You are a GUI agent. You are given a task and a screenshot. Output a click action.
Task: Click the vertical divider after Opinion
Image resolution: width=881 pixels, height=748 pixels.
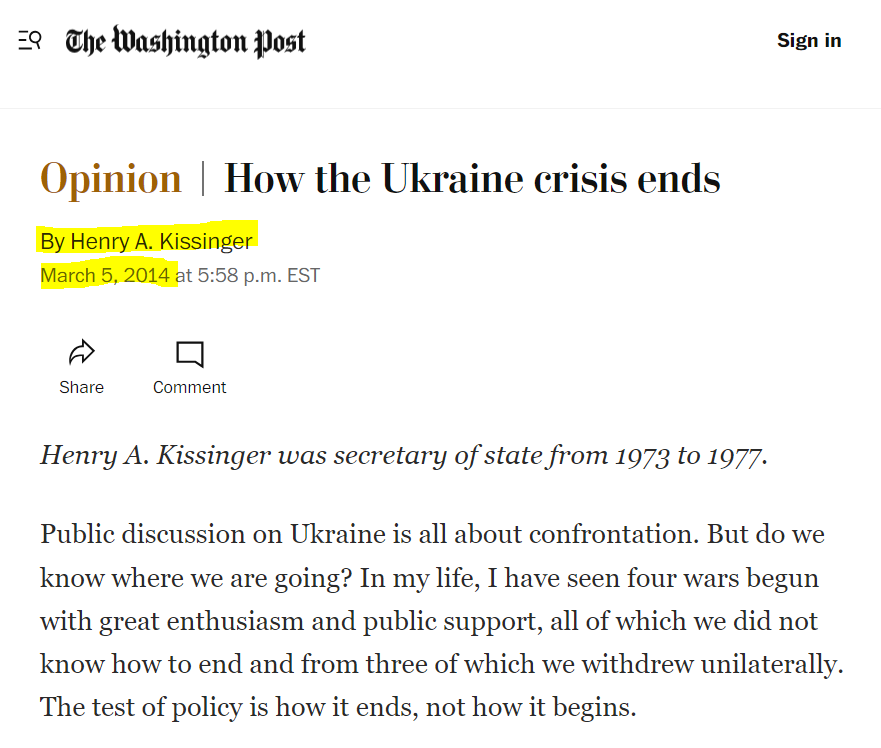pyautogui.click(x=203, y=180)
